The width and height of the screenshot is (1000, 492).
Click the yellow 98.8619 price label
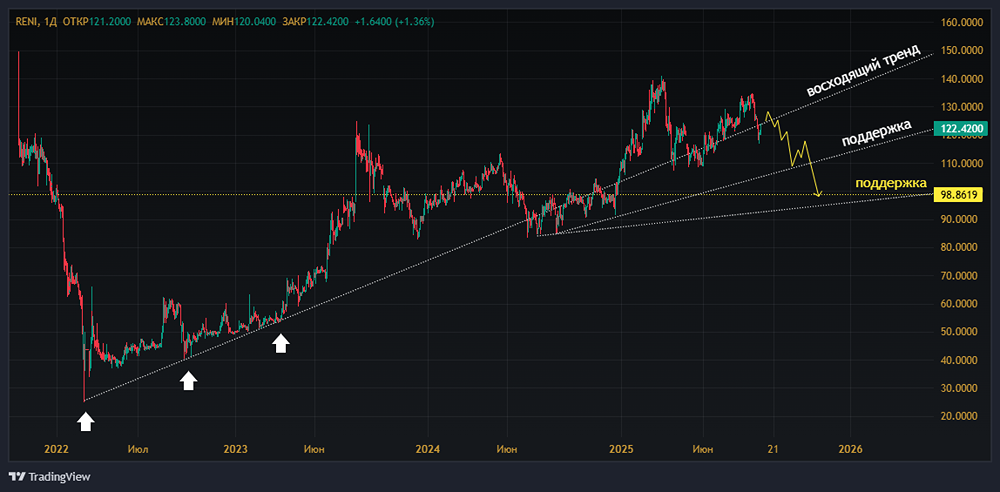pos(957,194)
